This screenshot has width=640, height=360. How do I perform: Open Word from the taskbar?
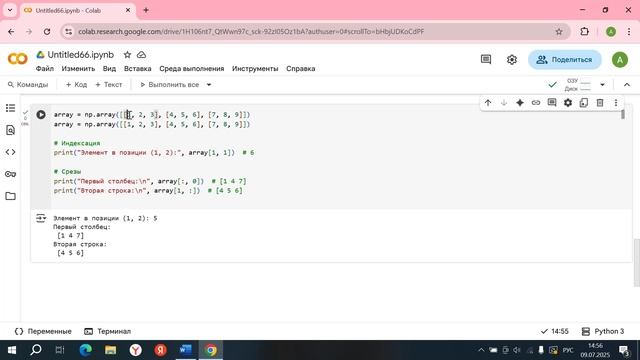(186, 350)
